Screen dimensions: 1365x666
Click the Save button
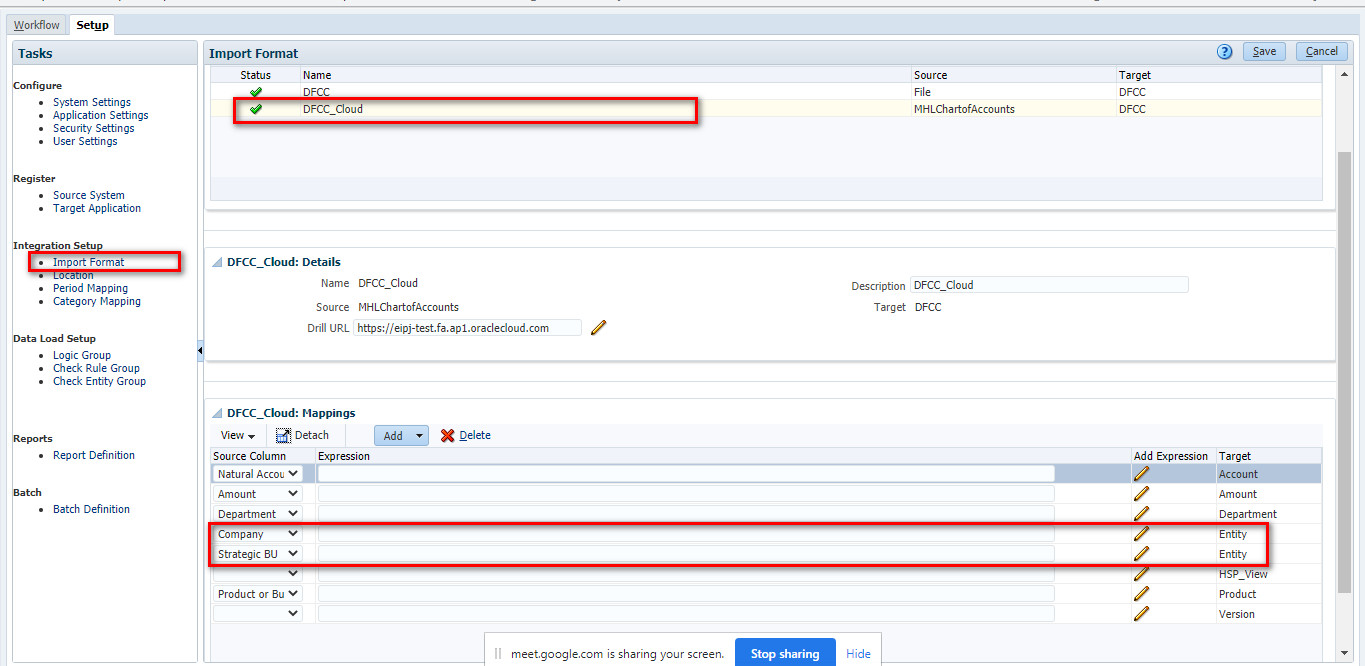1264,52
